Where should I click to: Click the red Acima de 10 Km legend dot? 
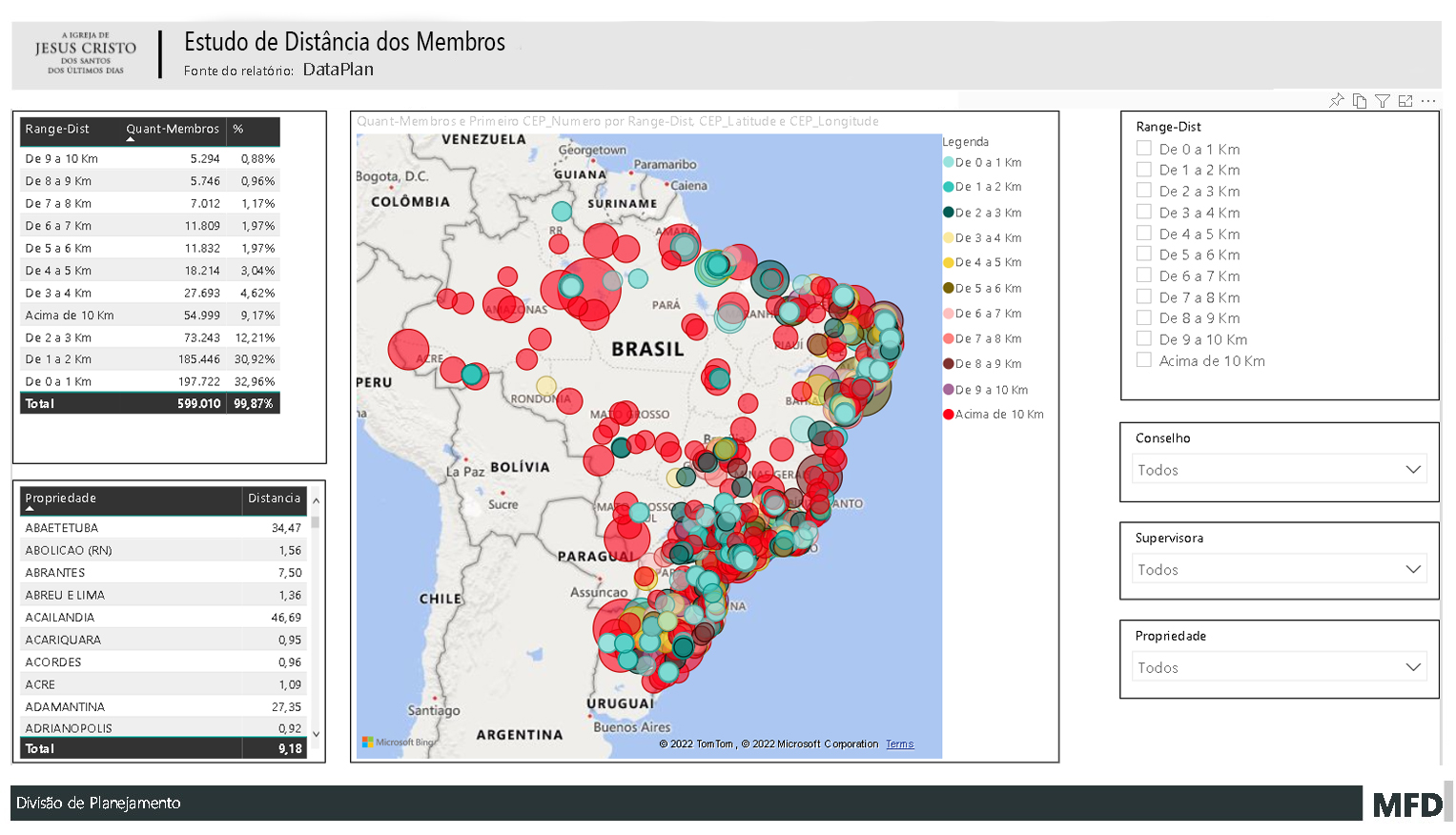click(x=949, y=415)
